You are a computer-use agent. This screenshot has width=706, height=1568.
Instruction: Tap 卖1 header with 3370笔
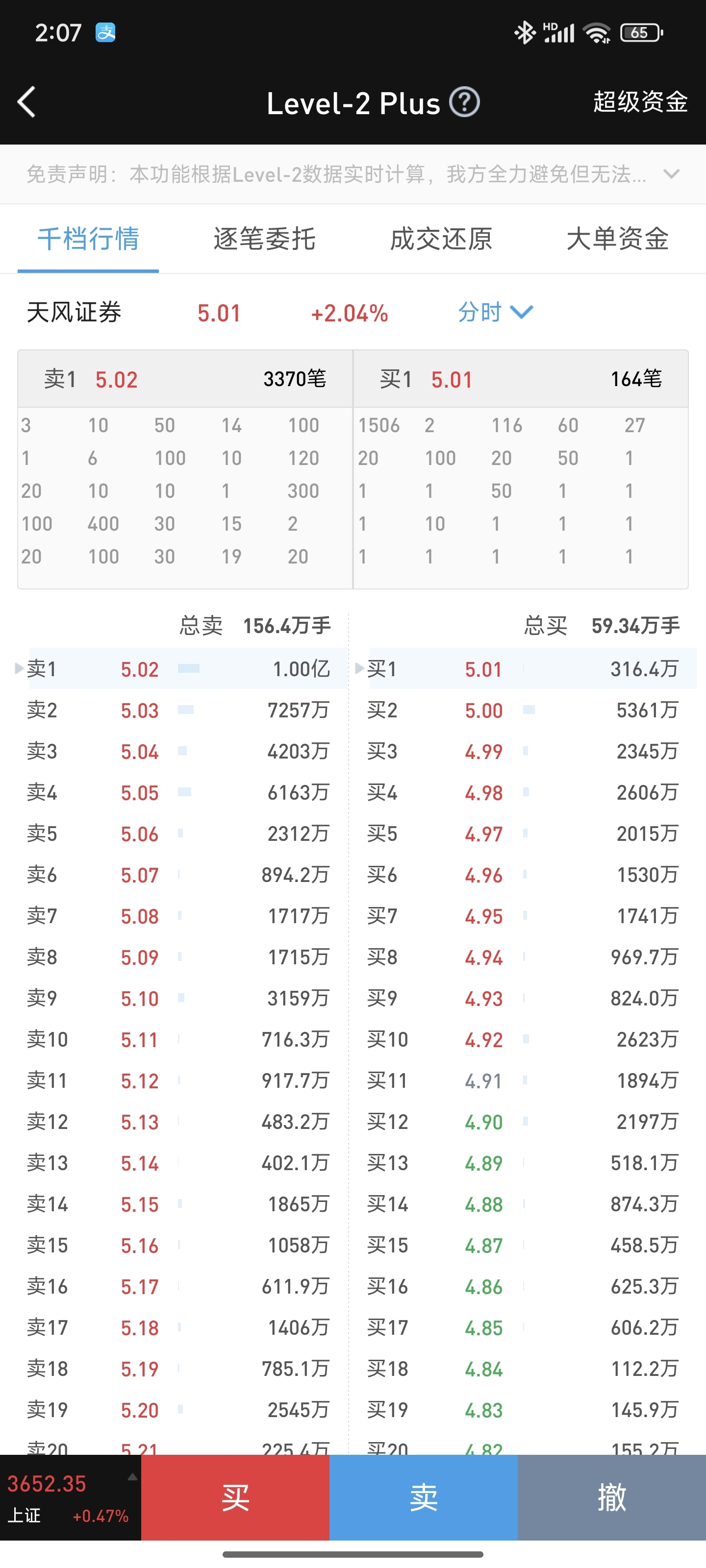tap(185, 379)
